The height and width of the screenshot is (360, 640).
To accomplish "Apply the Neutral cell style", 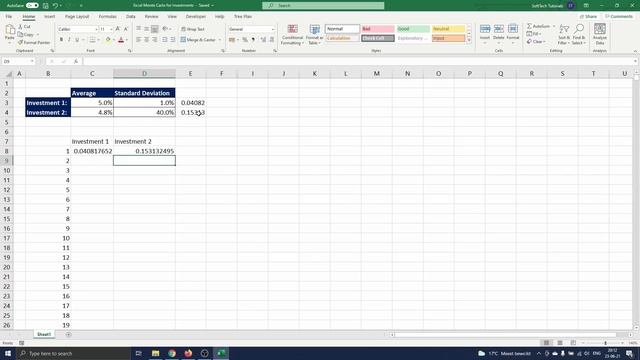I will point(448,29).
